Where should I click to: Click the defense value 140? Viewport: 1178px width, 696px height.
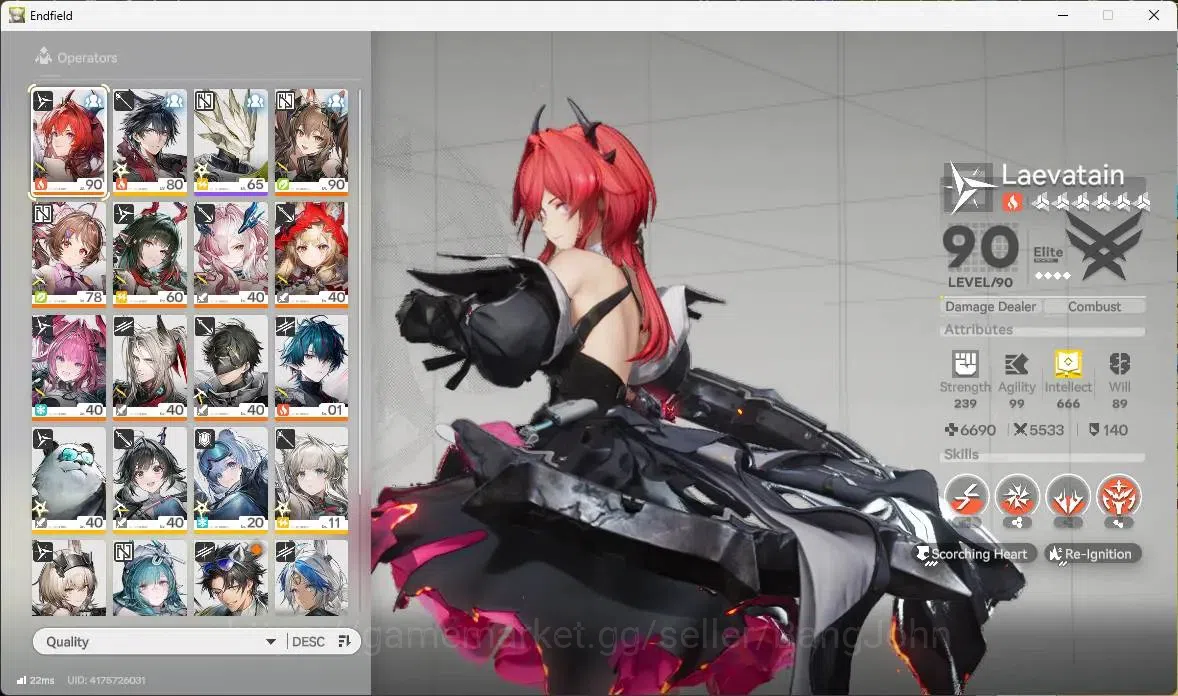pyautogui.click(x=1108, y=430)
